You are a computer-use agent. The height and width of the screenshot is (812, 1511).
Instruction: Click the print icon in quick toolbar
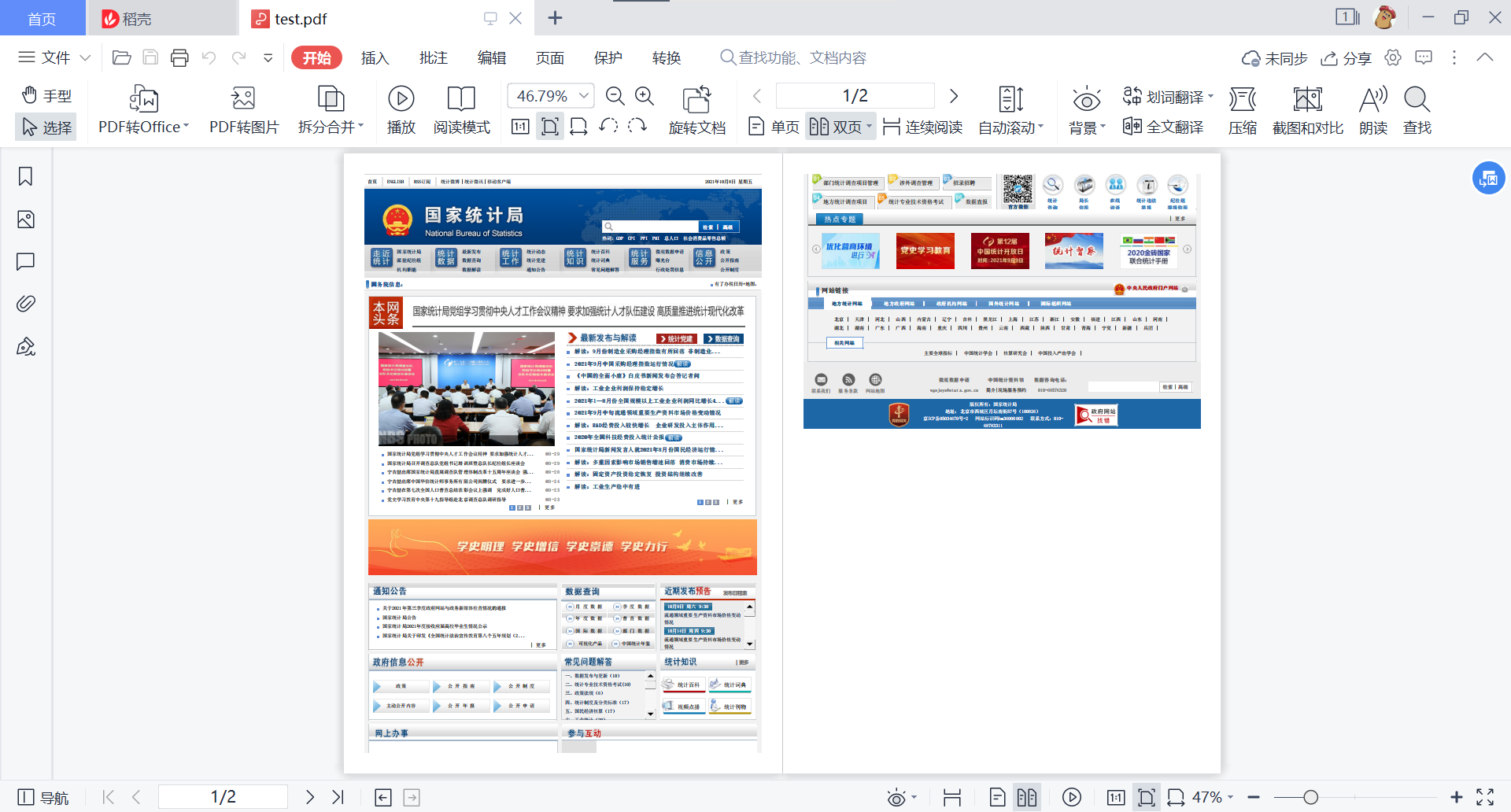179,57
